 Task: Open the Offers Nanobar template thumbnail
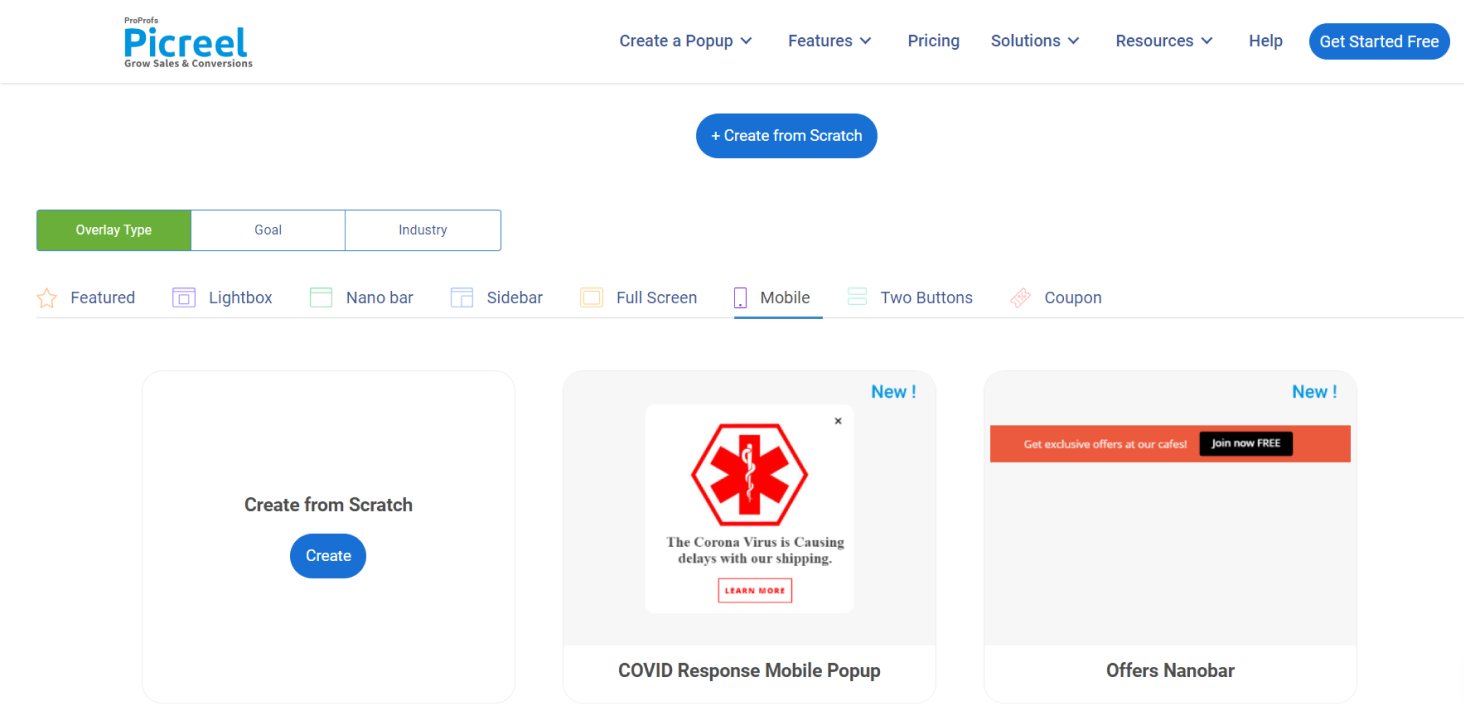pos(1170,510)
